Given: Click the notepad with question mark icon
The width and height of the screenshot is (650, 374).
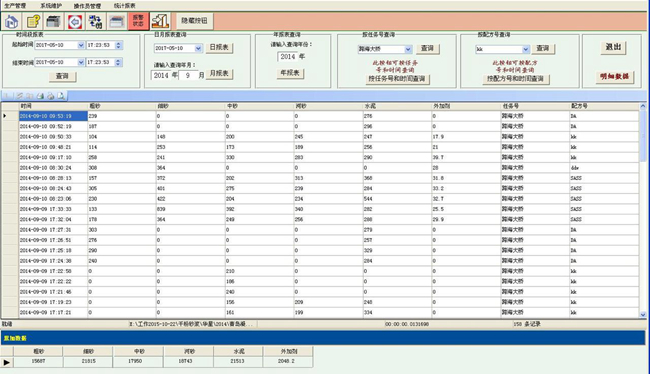Looking at the screenshot, I should 33,22.
